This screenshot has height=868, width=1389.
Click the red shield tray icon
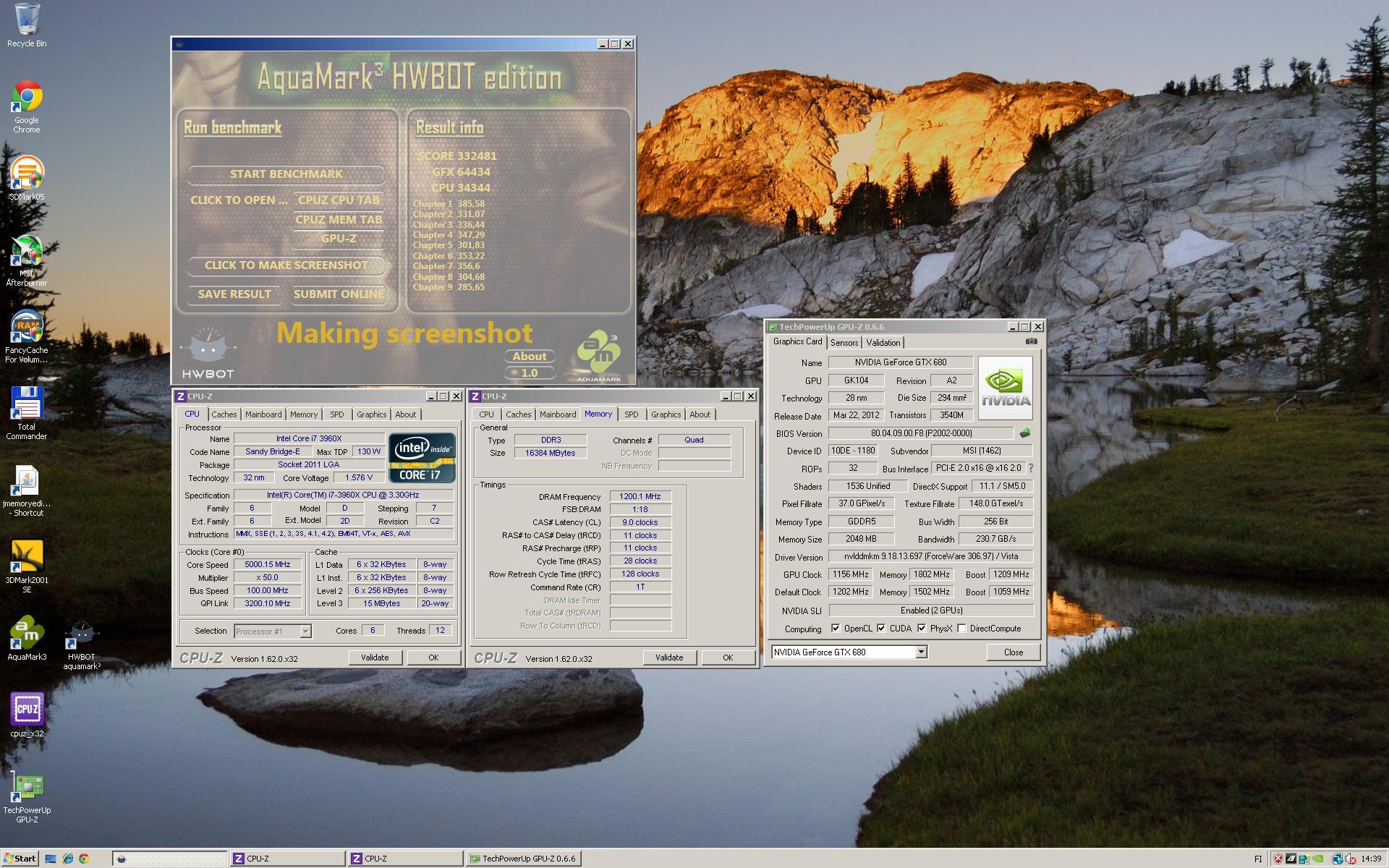1278,859
